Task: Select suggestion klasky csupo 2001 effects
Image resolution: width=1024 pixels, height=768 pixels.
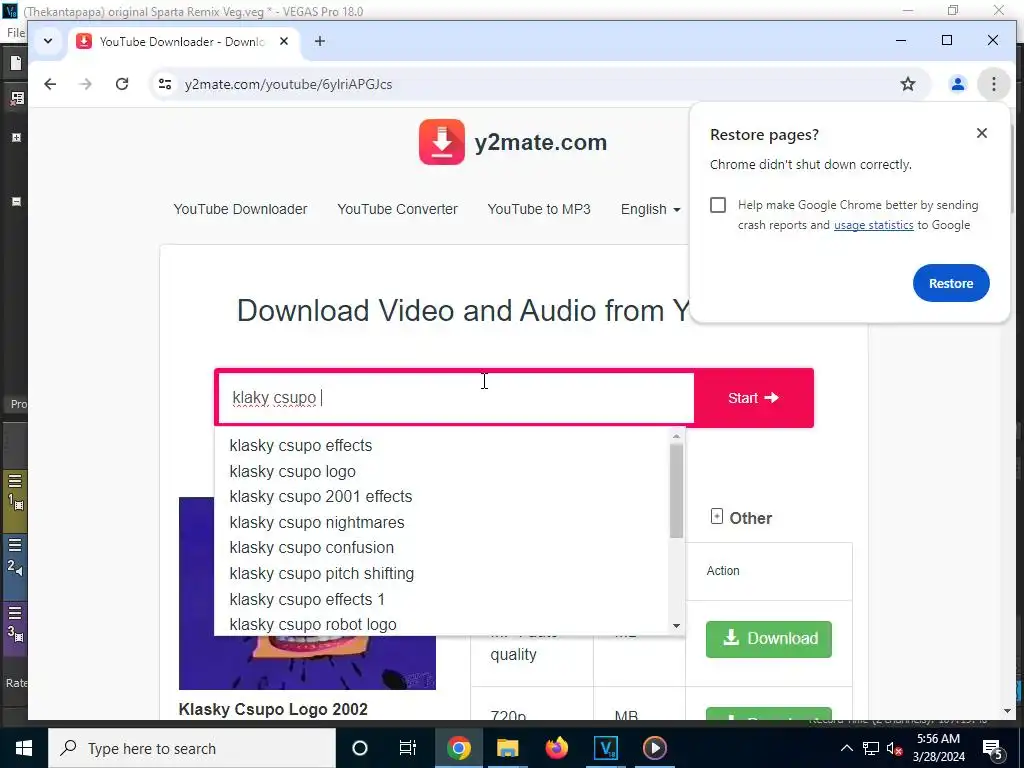Action: click(x=441, y=496)
